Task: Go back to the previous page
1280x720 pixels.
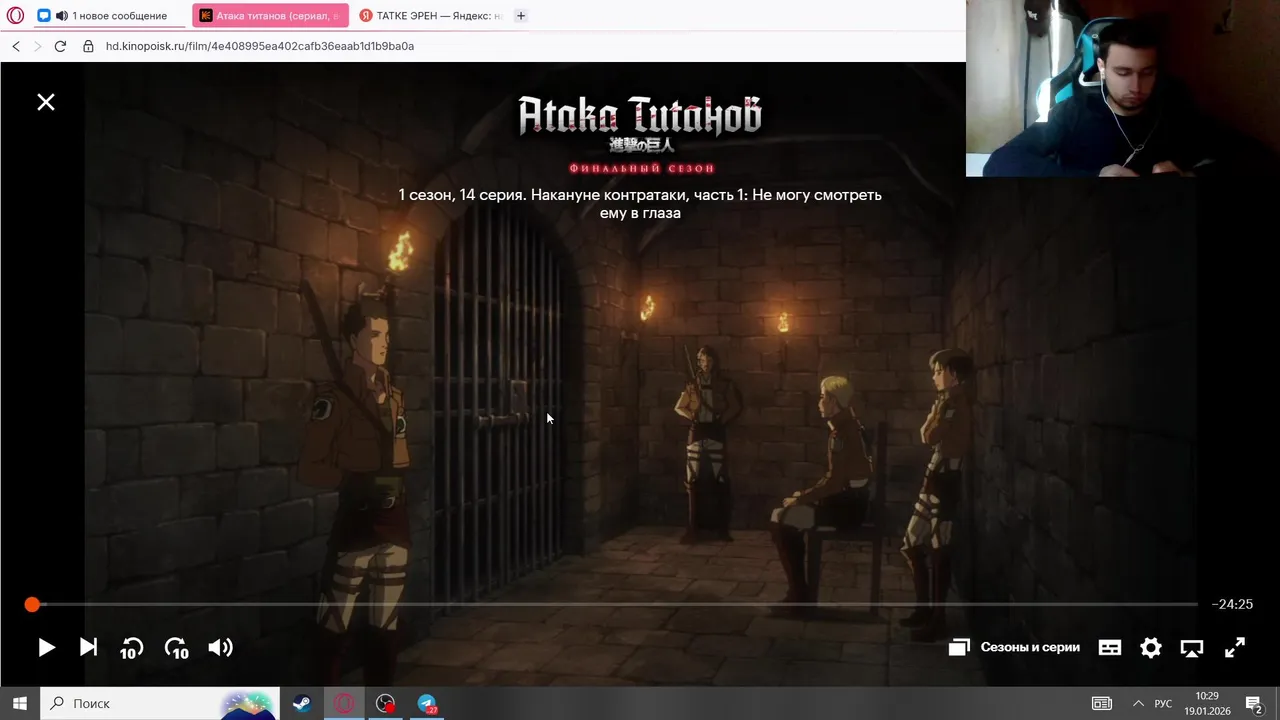Action: click(16, 46)
